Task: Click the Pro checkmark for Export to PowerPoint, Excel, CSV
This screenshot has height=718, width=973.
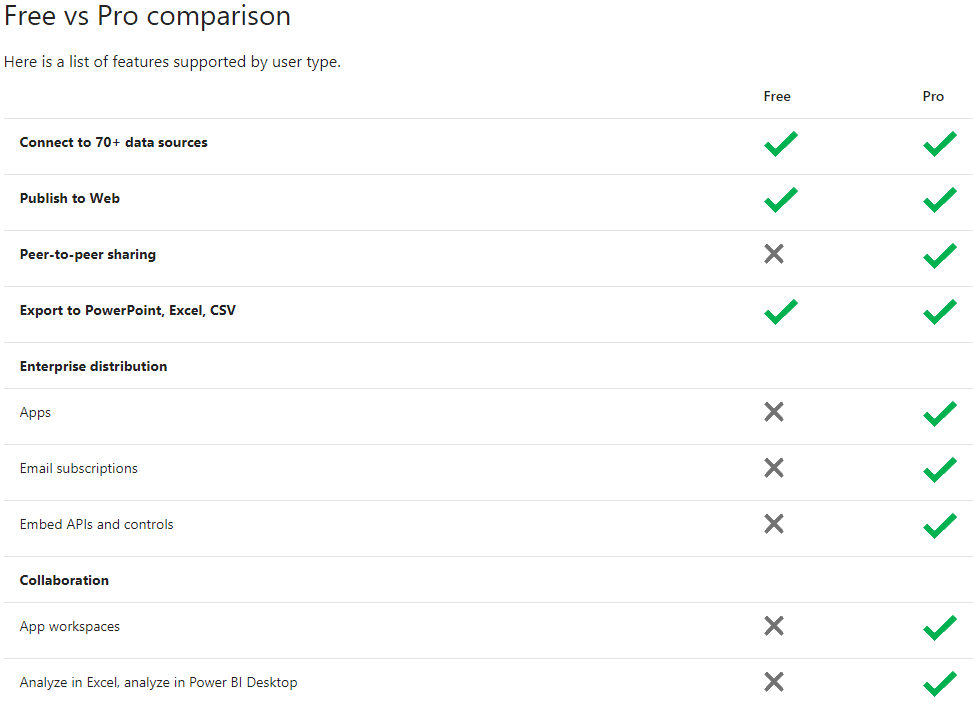Action: click(x=939, y=312)
